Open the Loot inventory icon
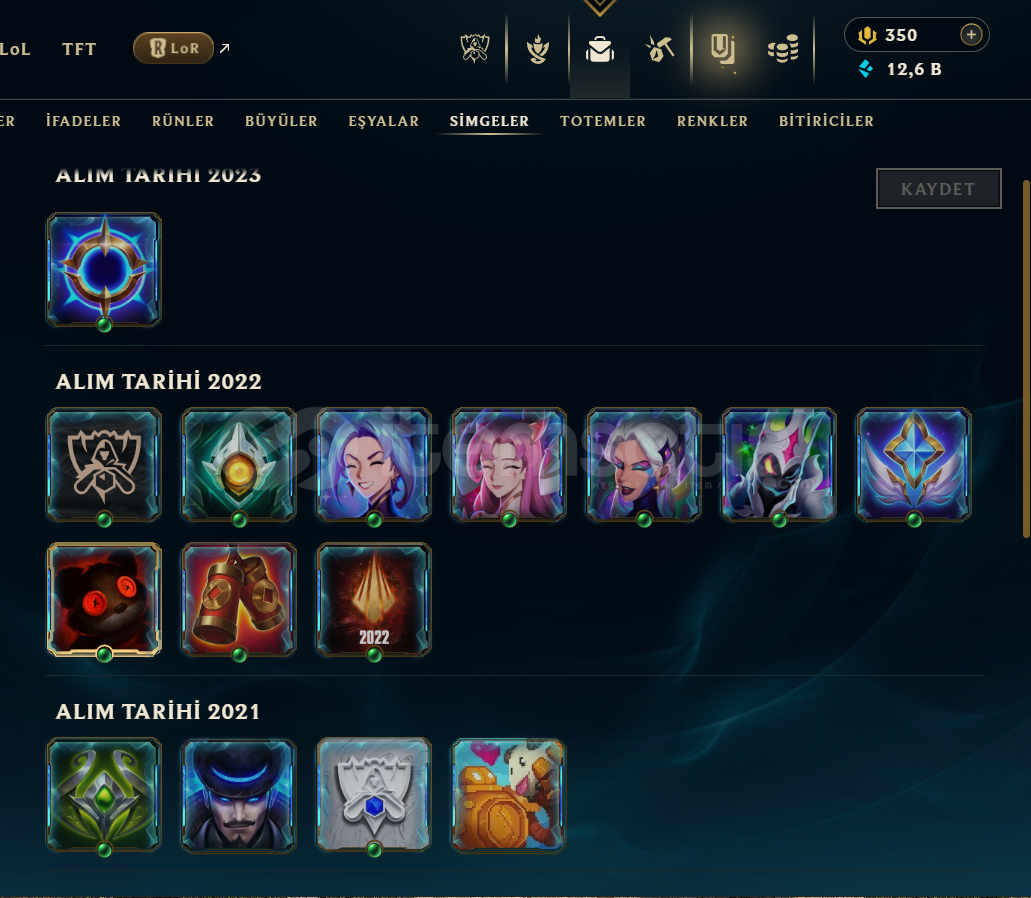 pyautogui.click(x=723, y=49)
